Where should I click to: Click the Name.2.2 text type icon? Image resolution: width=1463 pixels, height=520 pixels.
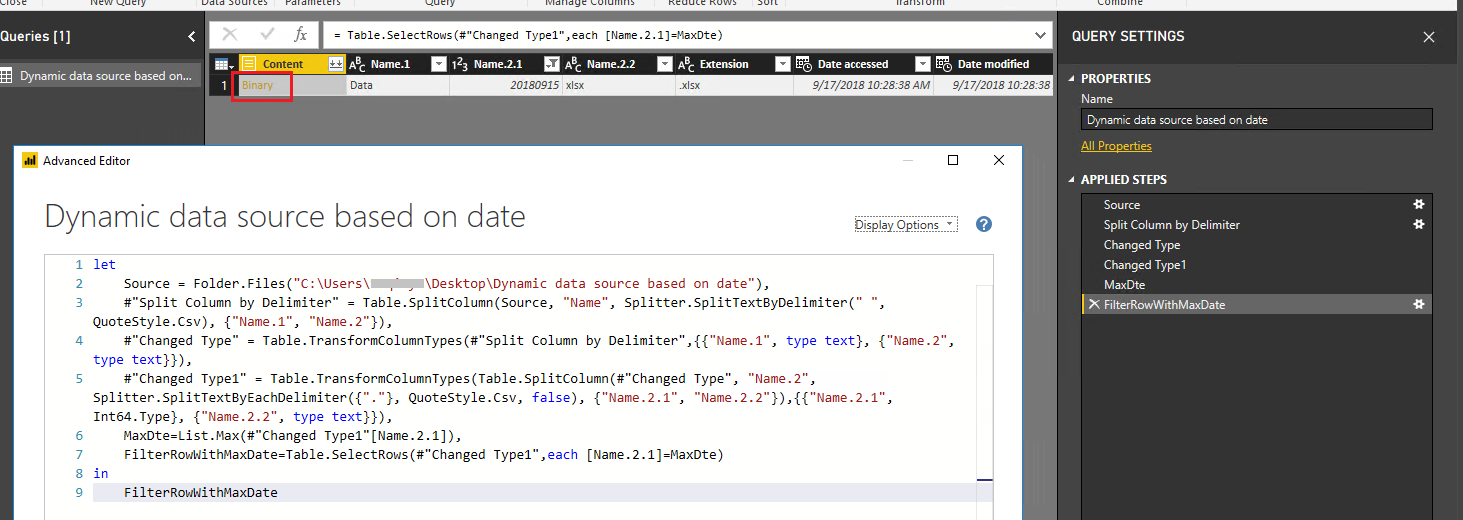[573, 64]
